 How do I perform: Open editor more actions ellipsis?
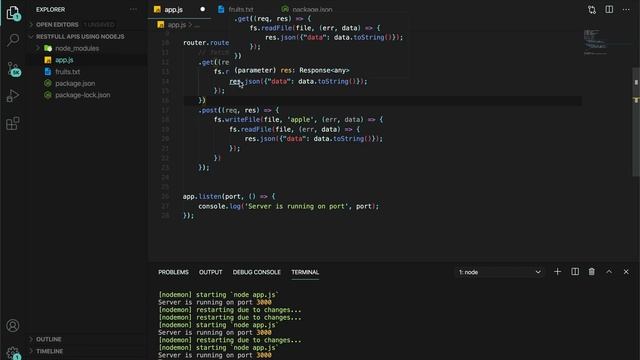[626, 9]
